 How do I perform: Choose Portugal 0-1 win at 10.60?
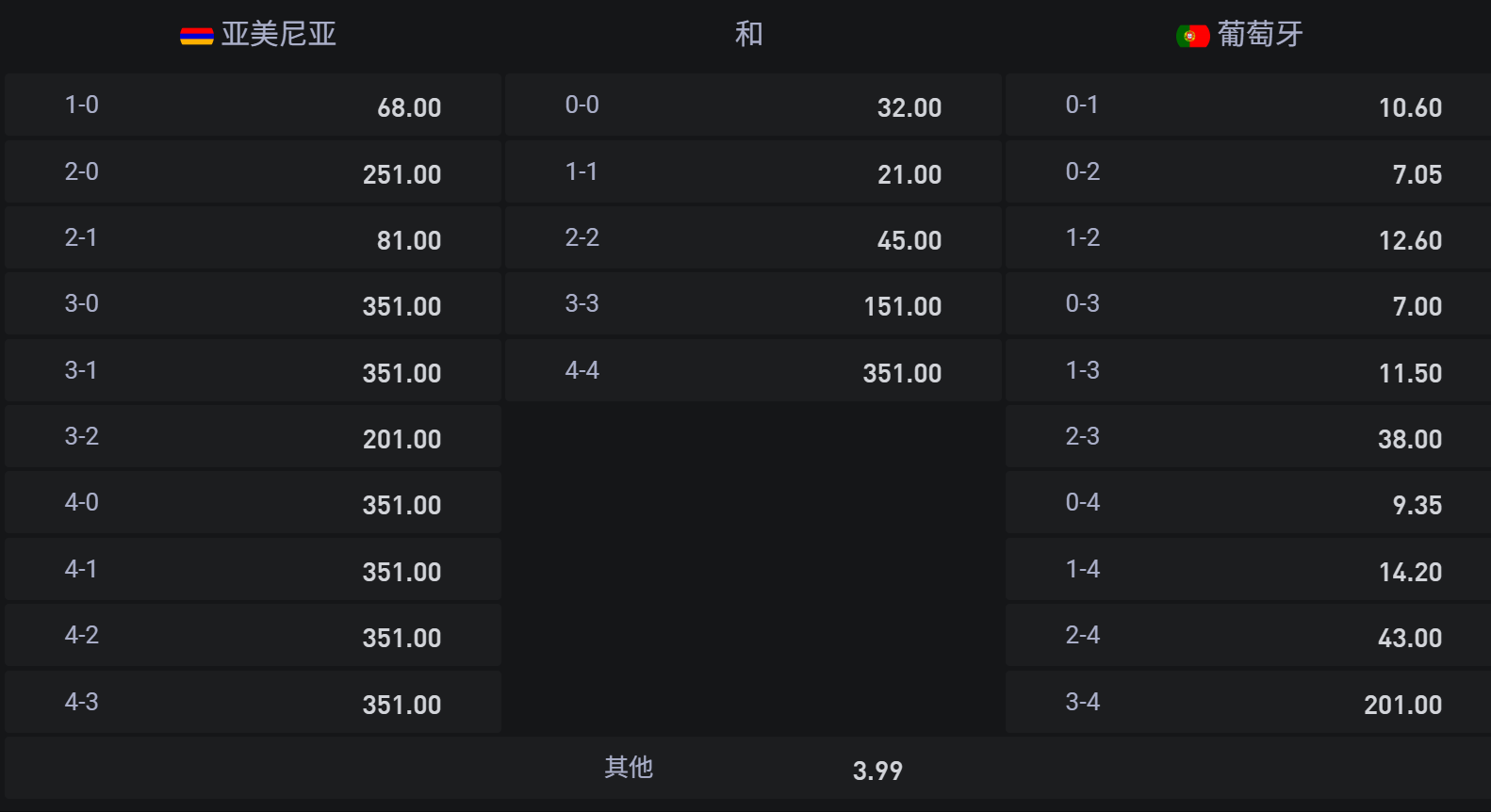pyautogui.click(x=1248, y=106)
